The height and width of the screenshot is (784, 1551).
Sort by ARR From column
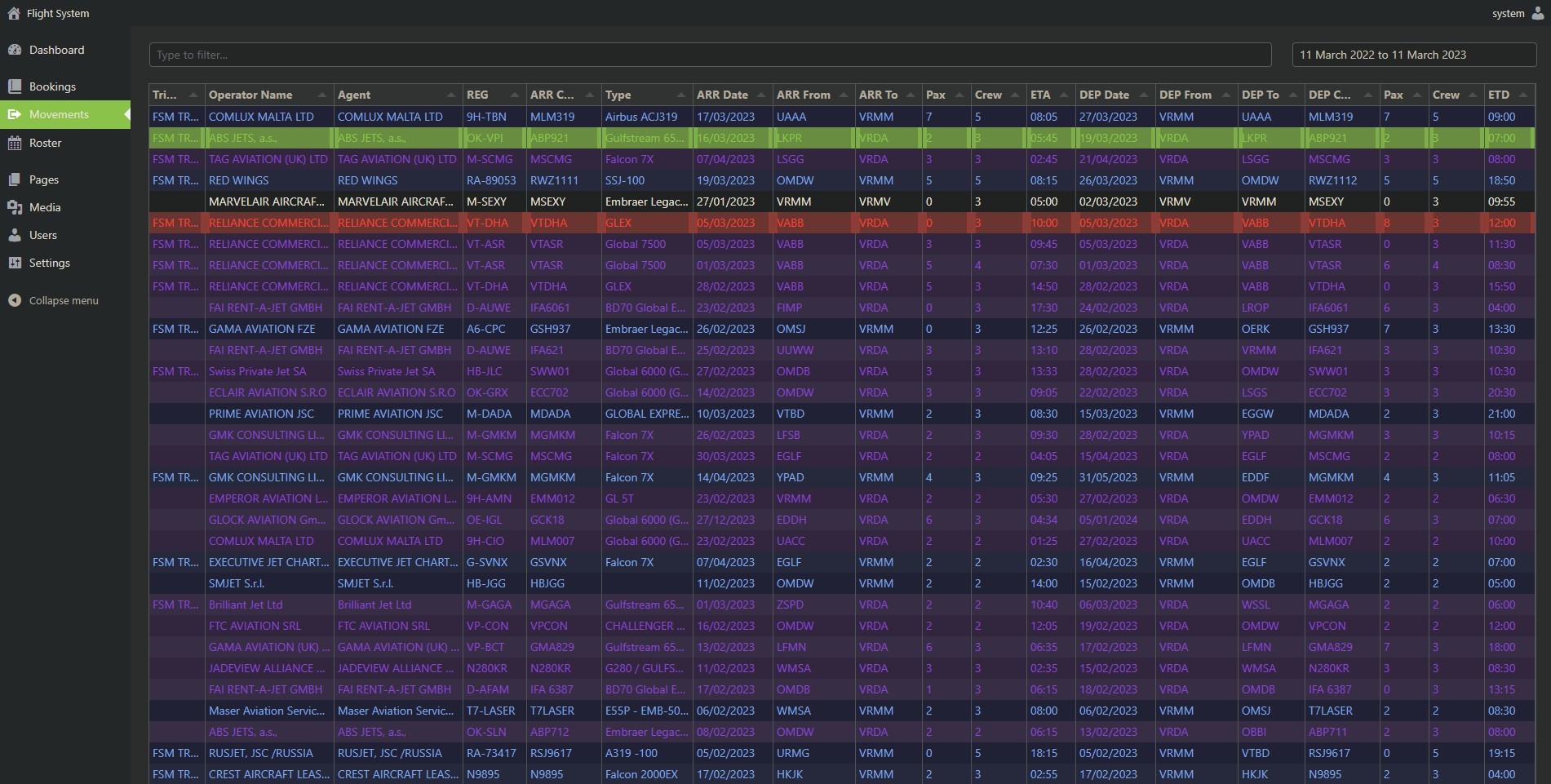coord(813,95)
